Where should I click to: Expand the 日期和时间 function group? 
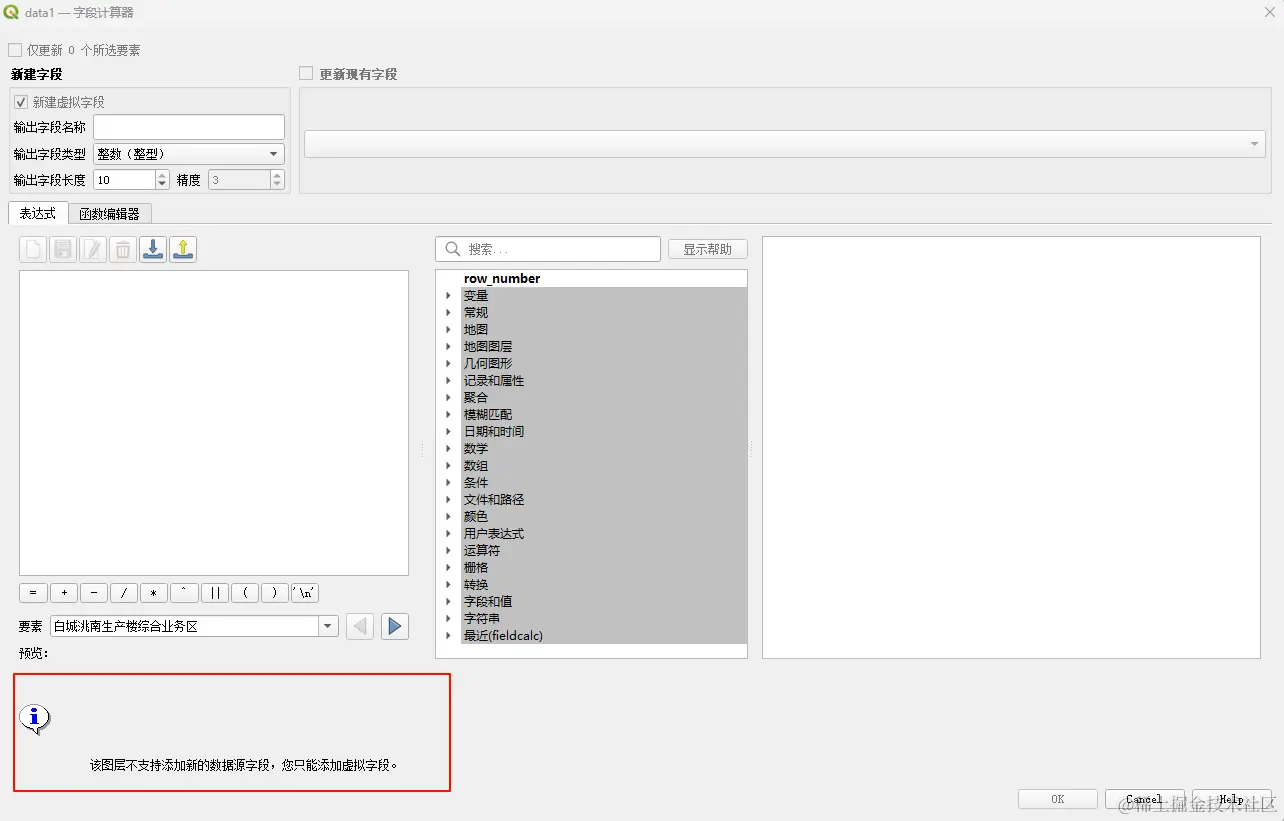pyautogui.click(x=448, y=432)
